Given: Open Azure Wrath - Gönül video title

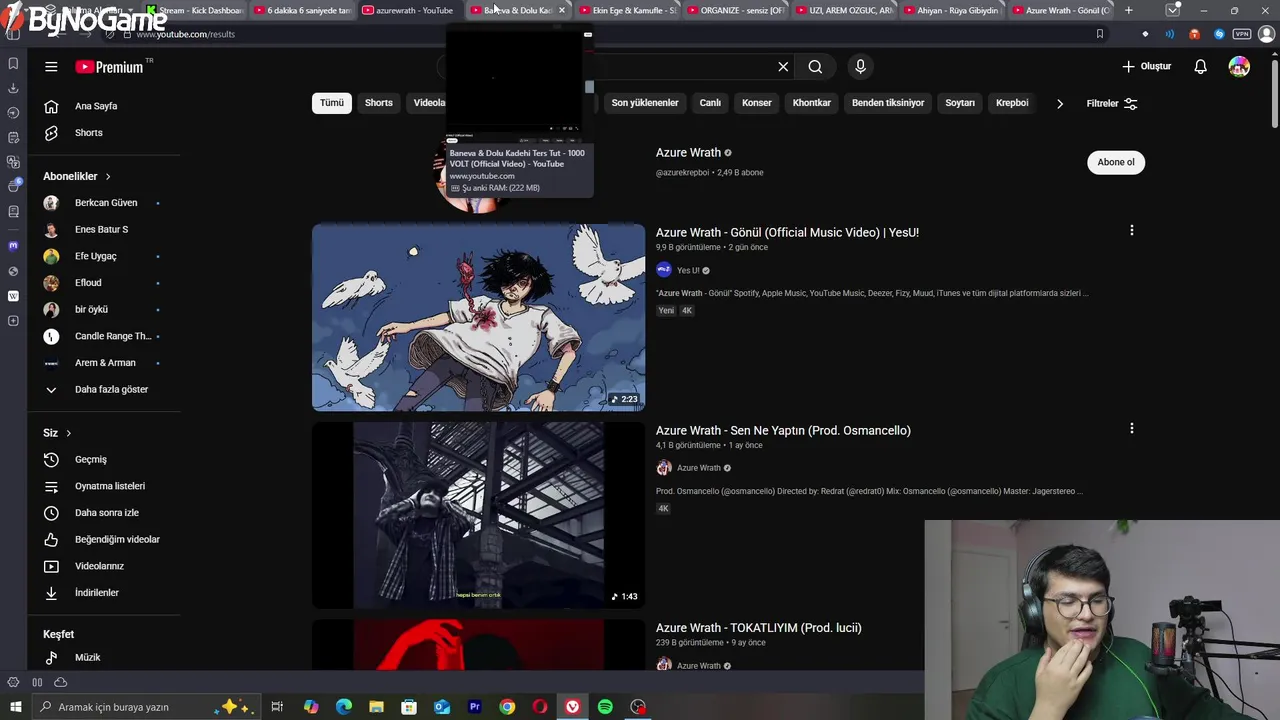Looking at the screenshot, I should click(x=787, y=232).
